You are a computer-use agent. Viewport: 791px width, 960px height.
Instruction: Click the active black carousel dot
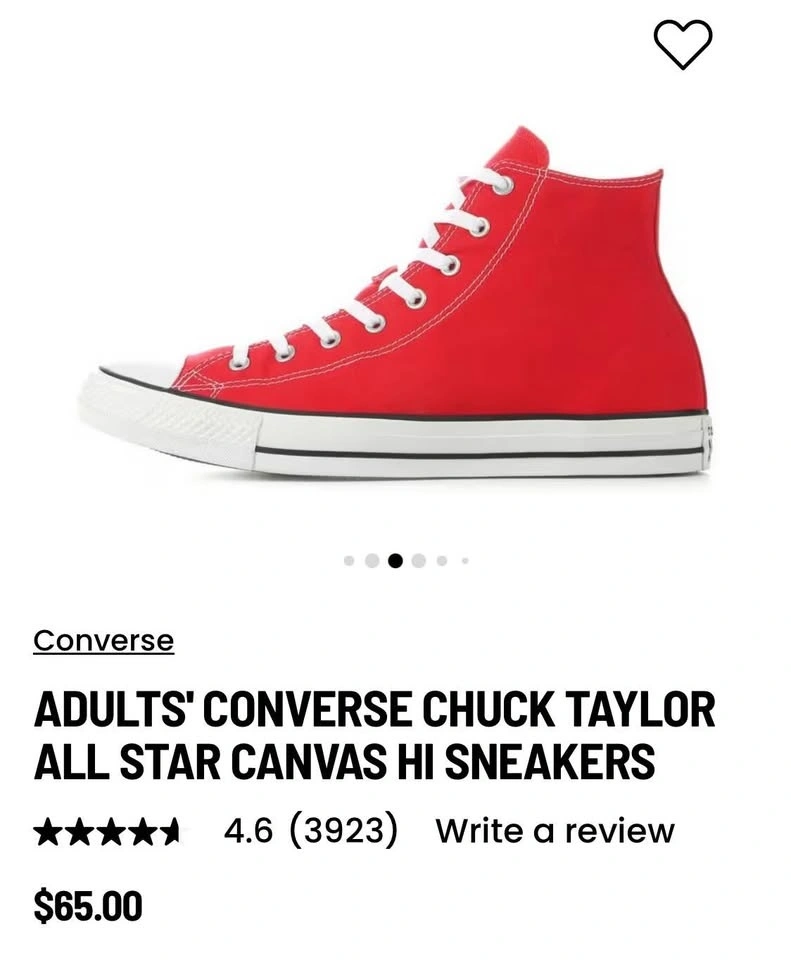[x=396, y=560]
